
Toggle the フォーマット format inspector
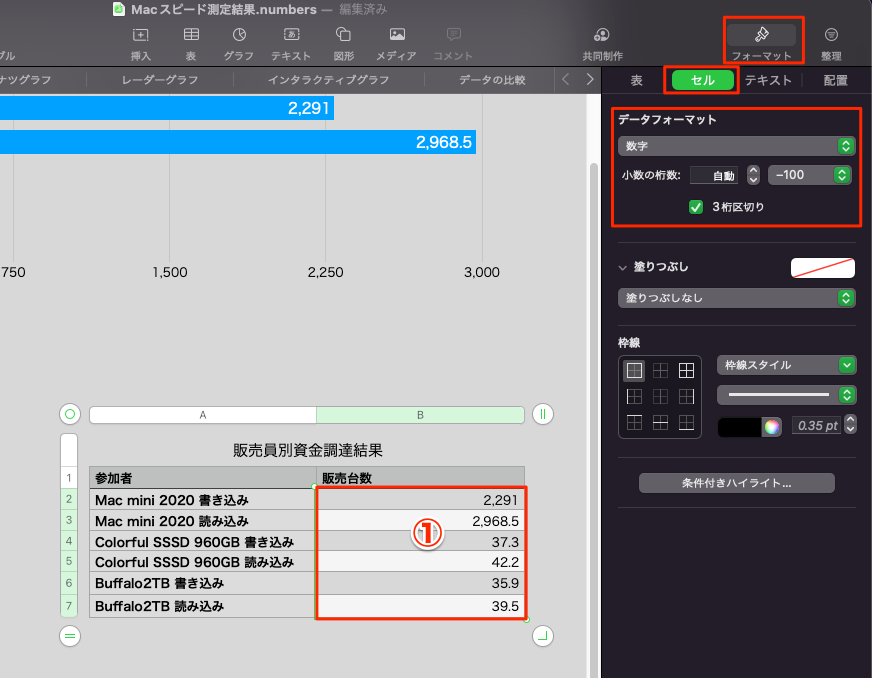tap(761, 35)
